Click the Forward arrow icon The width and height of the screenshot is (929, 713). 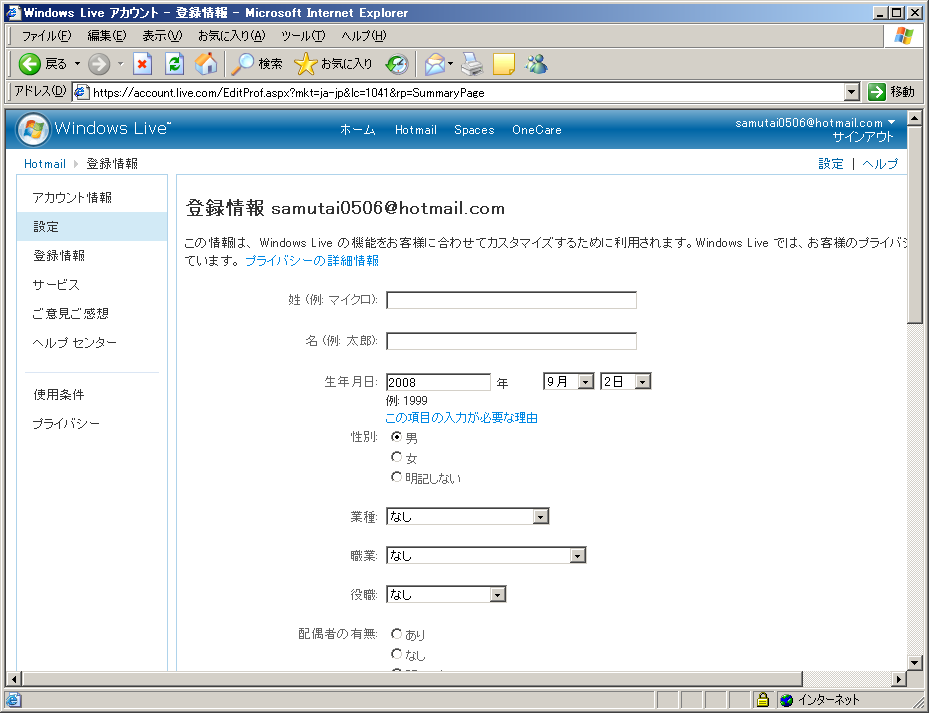(99, 64)
